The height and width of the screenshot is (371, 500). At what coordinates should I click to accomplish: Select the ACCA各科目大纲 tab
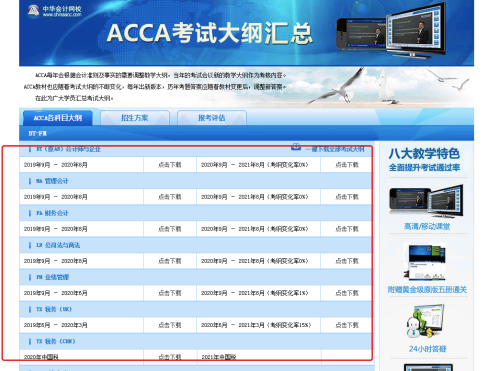click(58, 118)
